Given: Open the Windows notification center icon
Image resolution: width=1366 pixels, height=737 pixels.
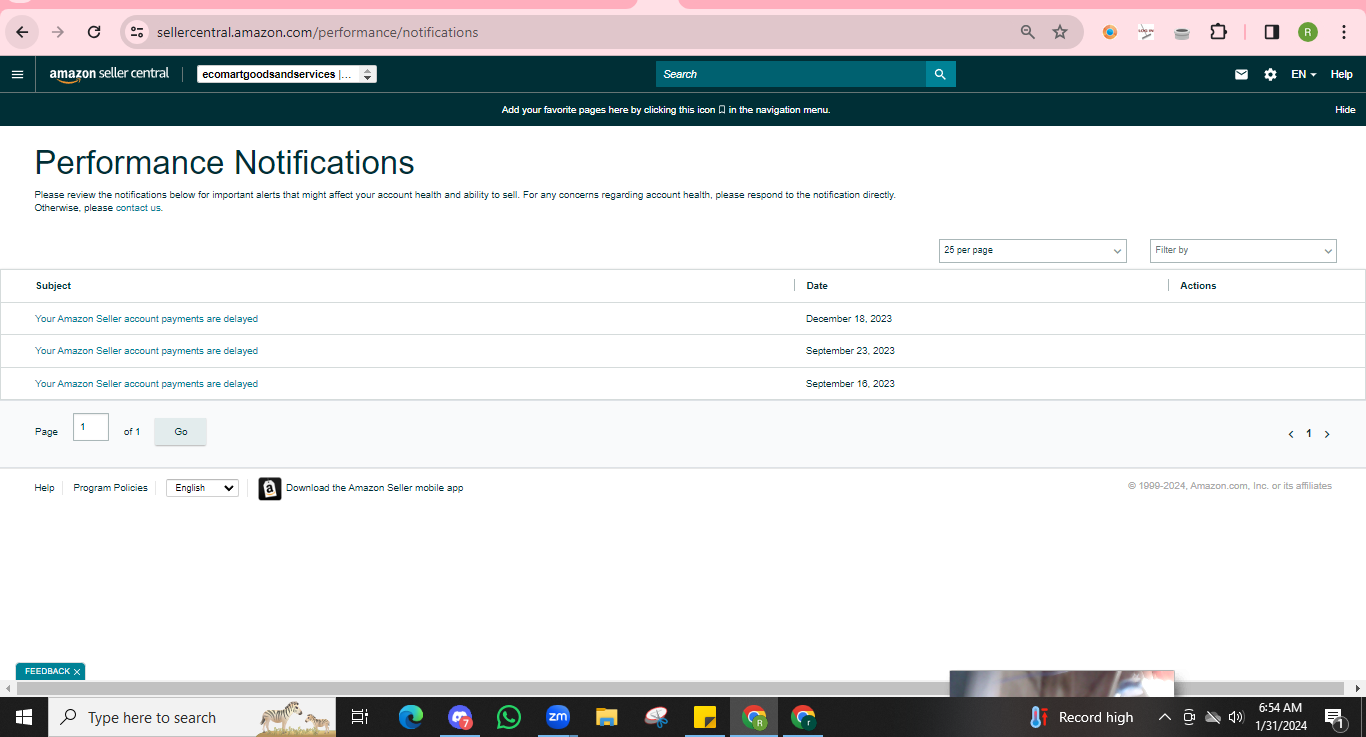Looking at the screenshot, I should point(1334,717).
